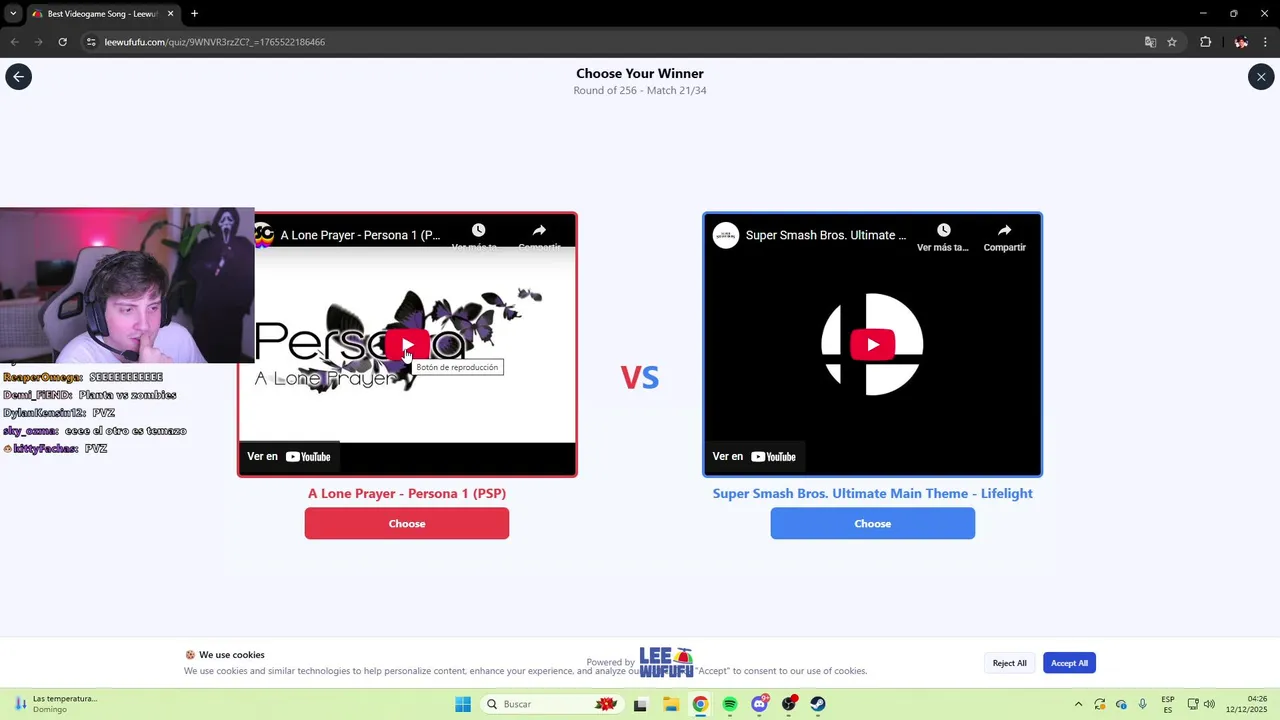Open a new browser tab
The height and width of the screenshot is (720, 1280).
point(194,14)
